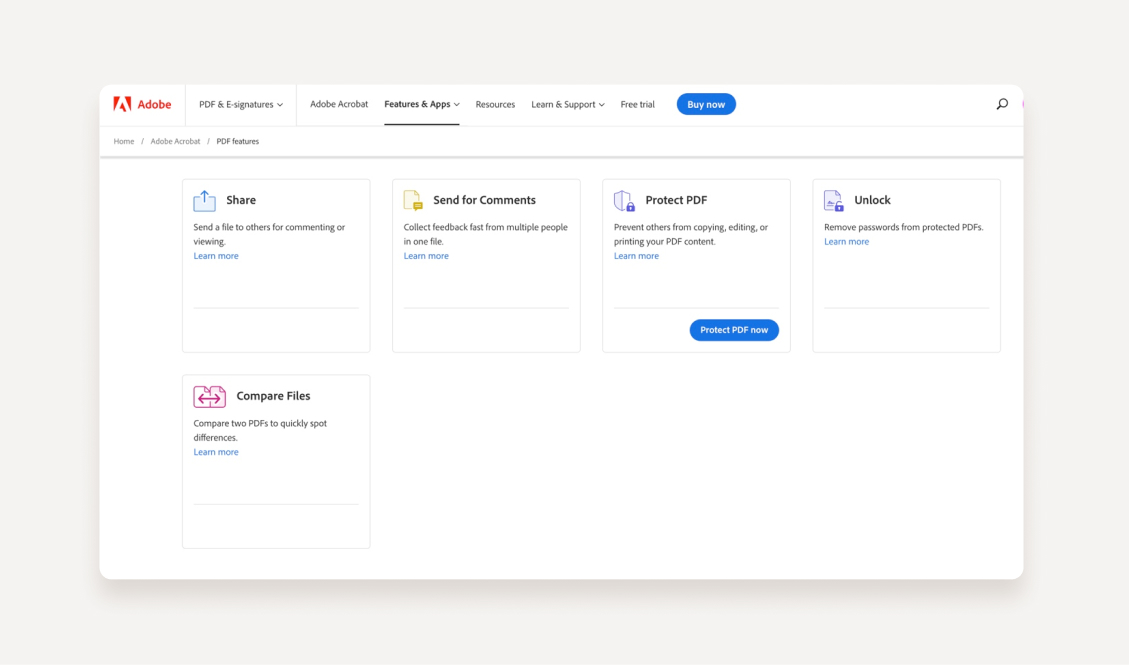Click the Compare Files arrows icon
This screenshot has width=1129, height=665.
(210, 397)
